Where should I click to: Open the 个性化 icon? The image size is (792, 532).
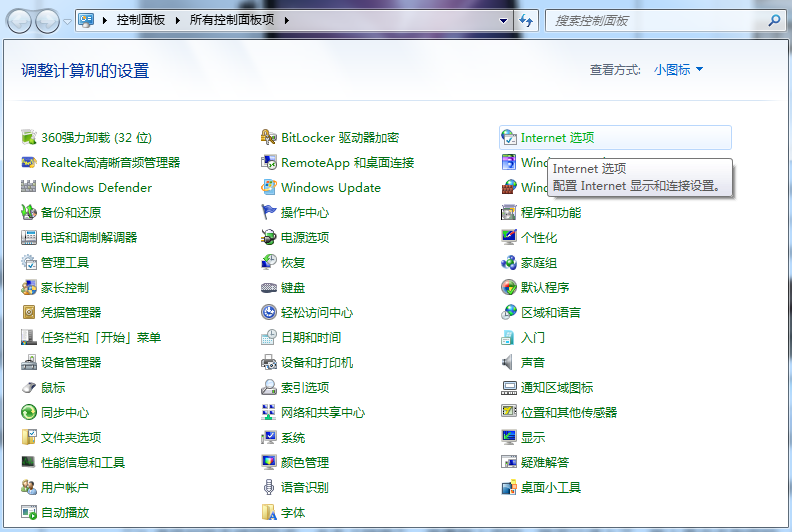point(509,238)
